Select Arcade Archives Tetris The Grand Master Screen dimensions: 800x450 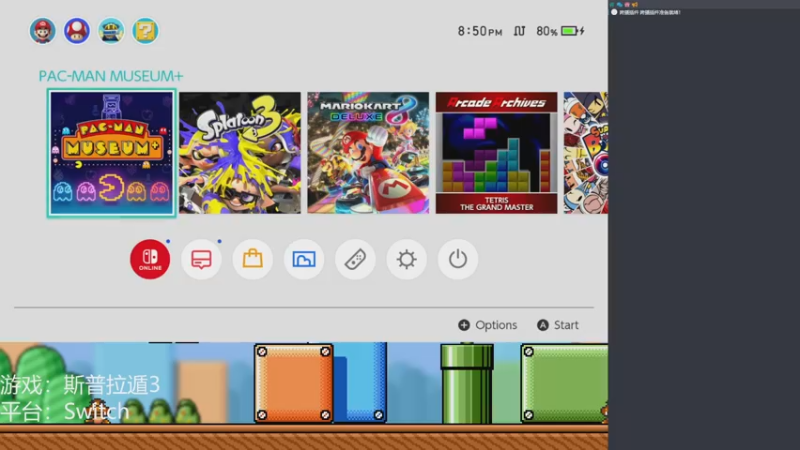click(x=496, y=153)
